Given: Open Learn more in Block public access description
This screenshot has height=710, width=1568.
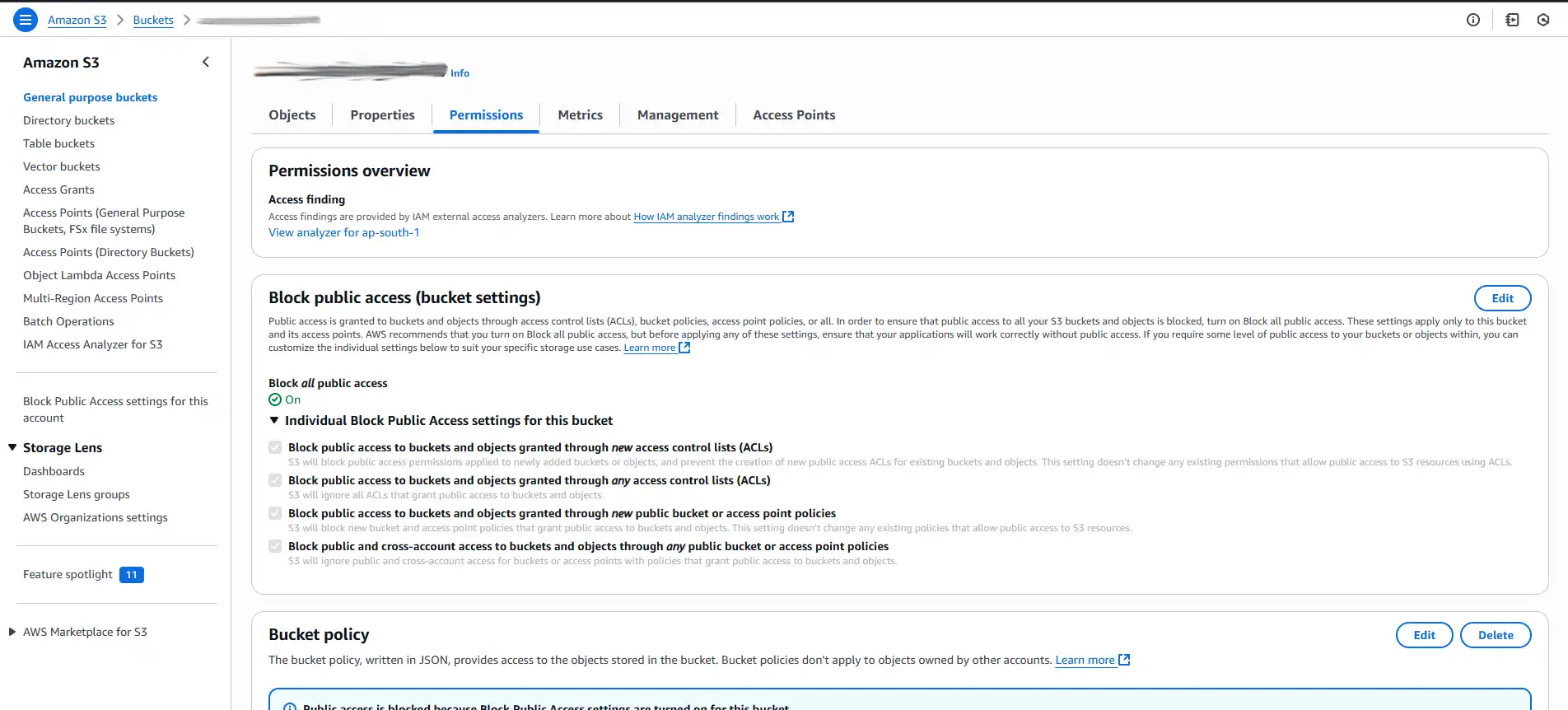Looking at the screenshot, I should click(649, 348).
